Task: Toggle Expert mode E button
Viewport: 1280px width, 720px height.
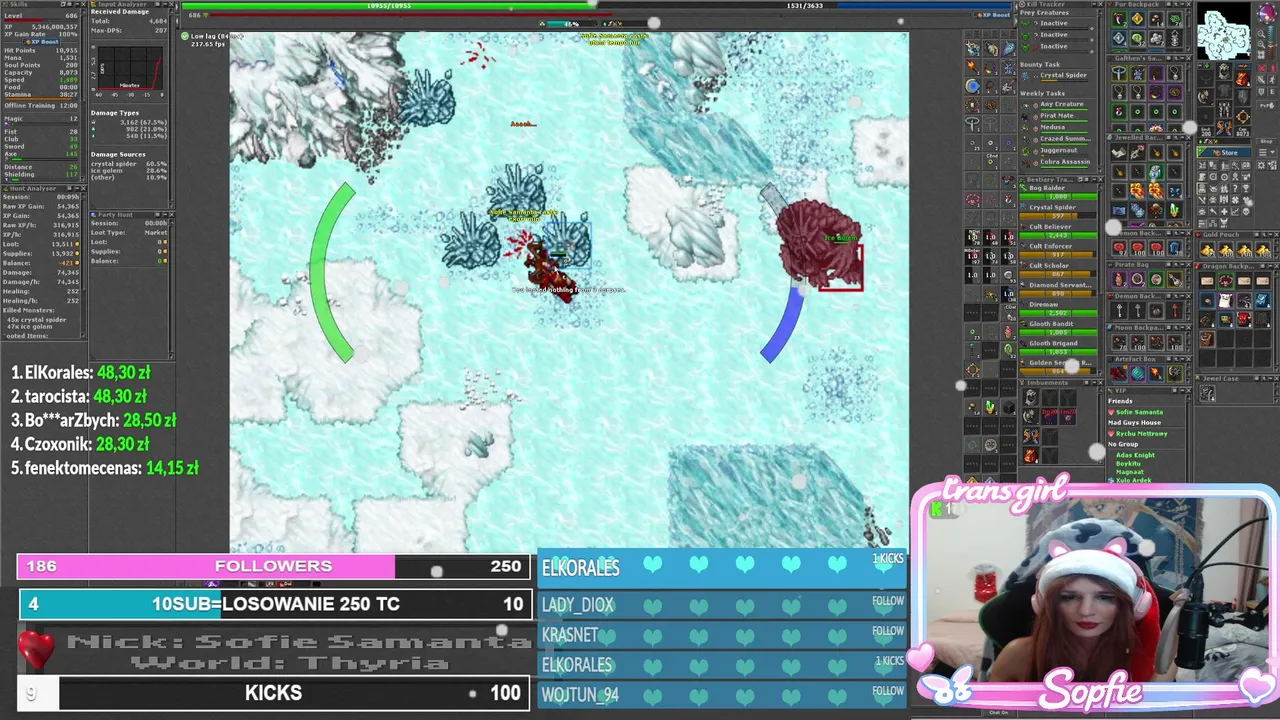Action: pyautogui.click(x=1272, y=92)
